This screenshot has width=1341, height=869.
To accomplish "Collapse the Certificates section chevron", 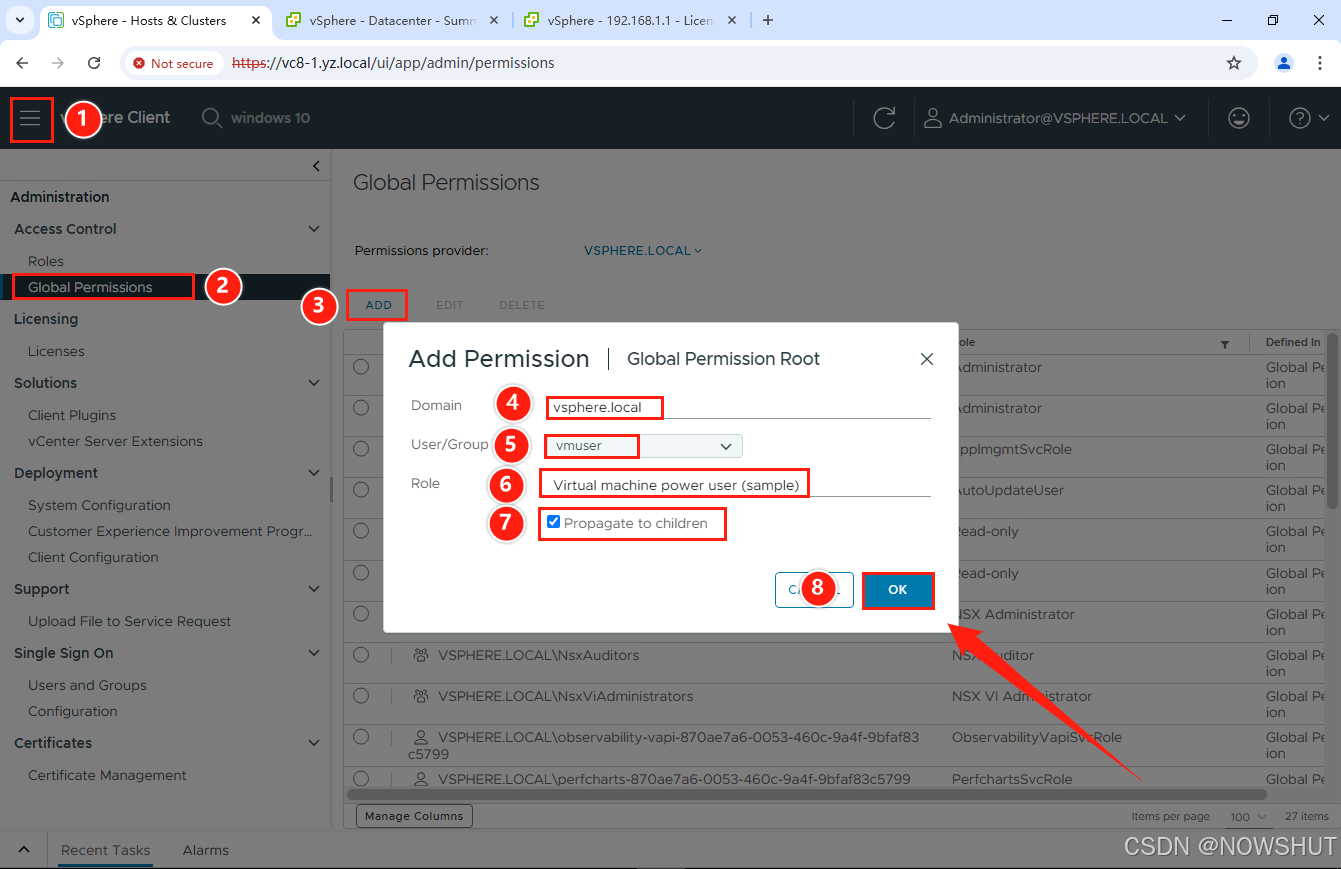I will (x=314, y=743).
